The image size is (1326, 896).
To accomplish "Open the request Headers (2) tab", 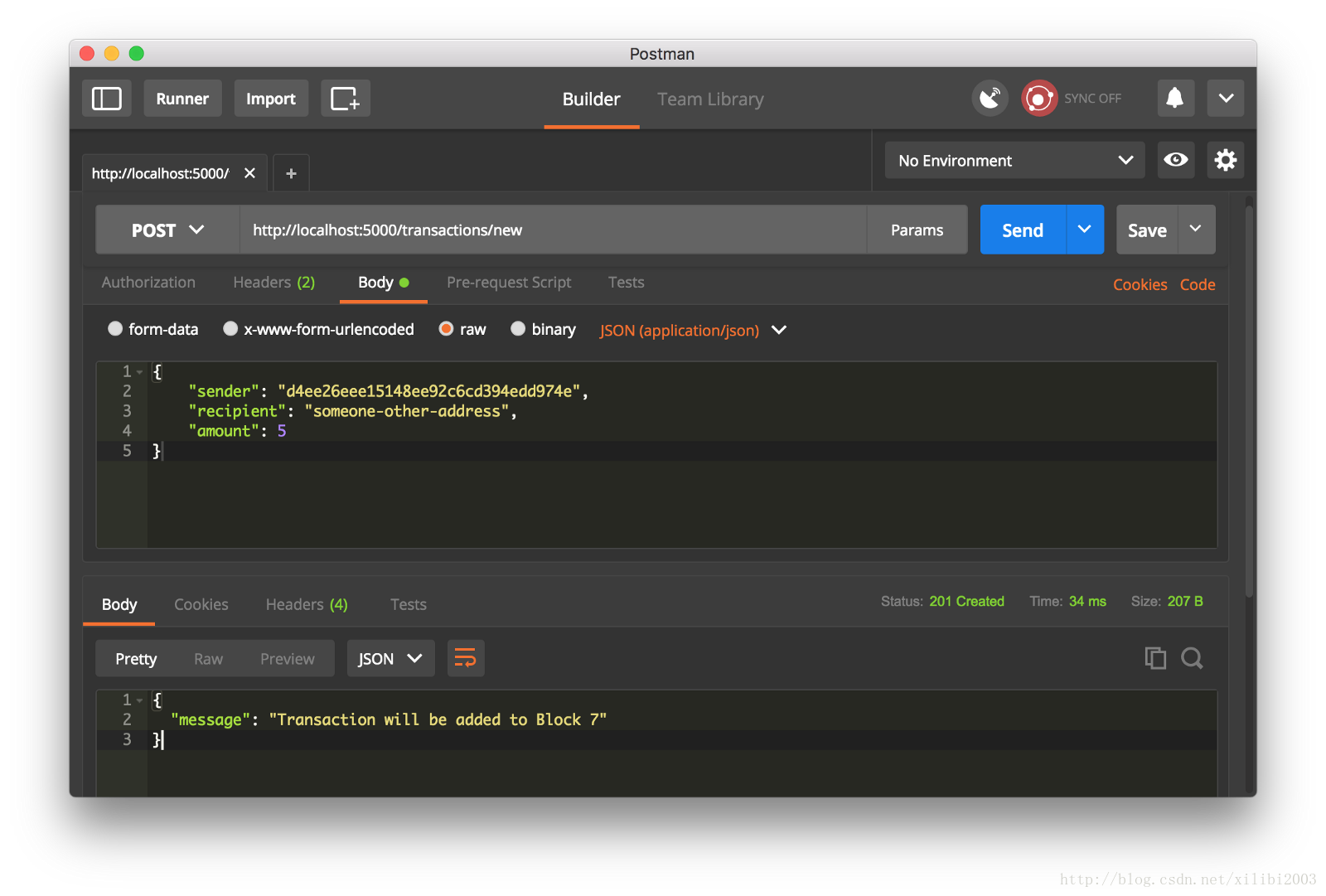I will (x=274, y=283).
